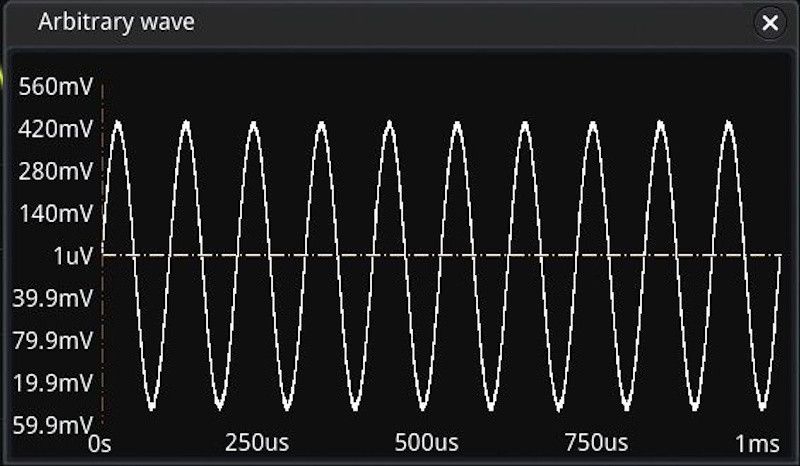Viewport: 800px width, 466px height.
Task: Click the dashed zero reference line at the right end
Action: [x=765, y=255]
